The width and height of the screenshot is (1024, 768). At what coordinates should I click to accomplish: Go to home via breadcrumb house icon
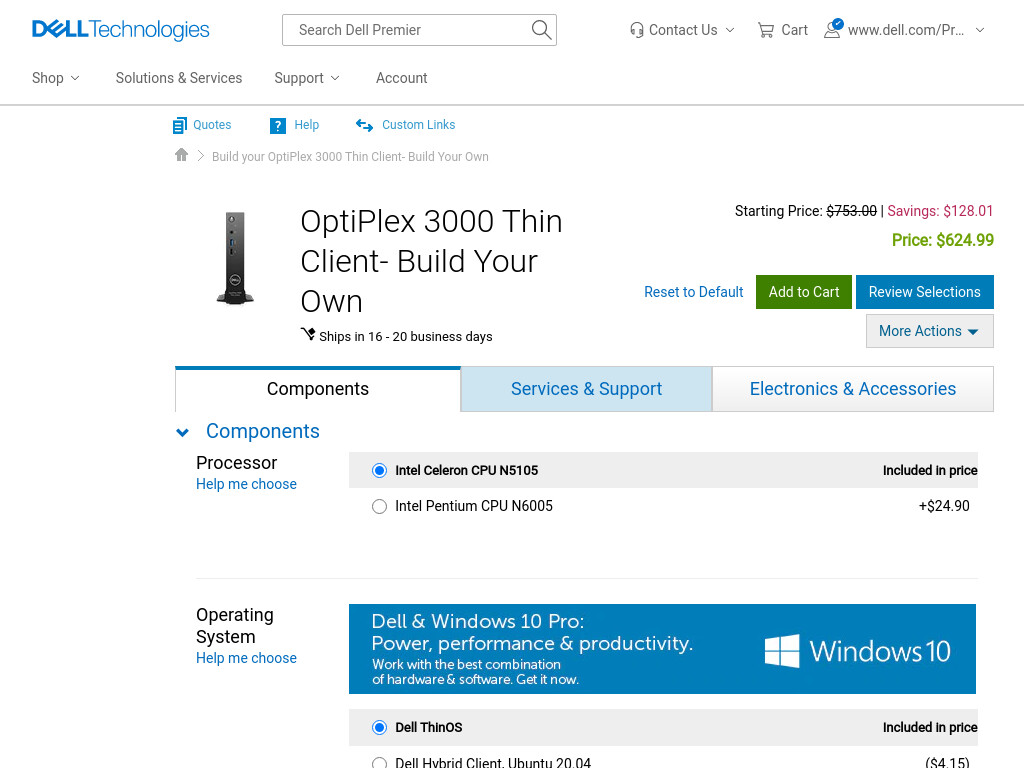click(x=182, y=155)
